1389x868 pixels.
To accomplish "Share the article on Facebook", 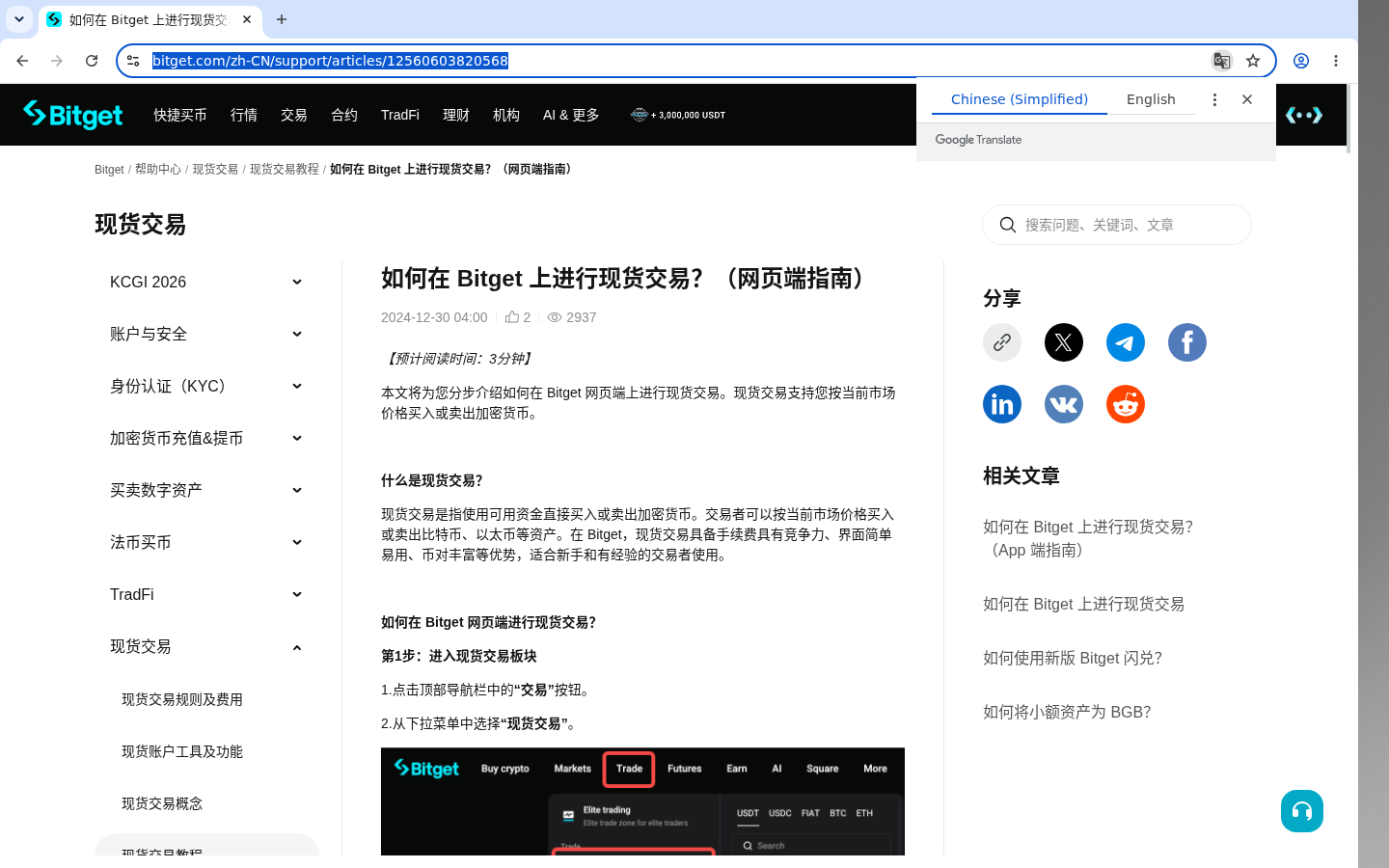I will coord(1187,342).
